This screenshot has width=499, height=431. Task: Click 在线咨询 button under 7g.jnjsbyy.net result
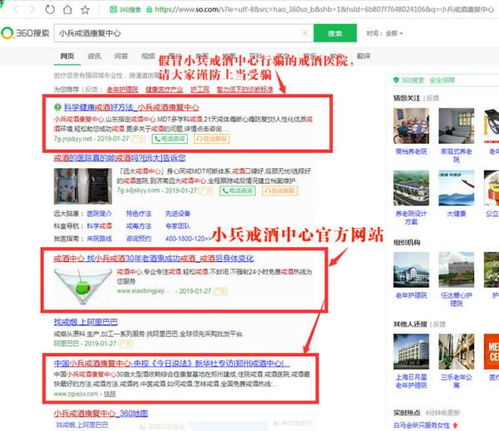[x=212, y=139]
